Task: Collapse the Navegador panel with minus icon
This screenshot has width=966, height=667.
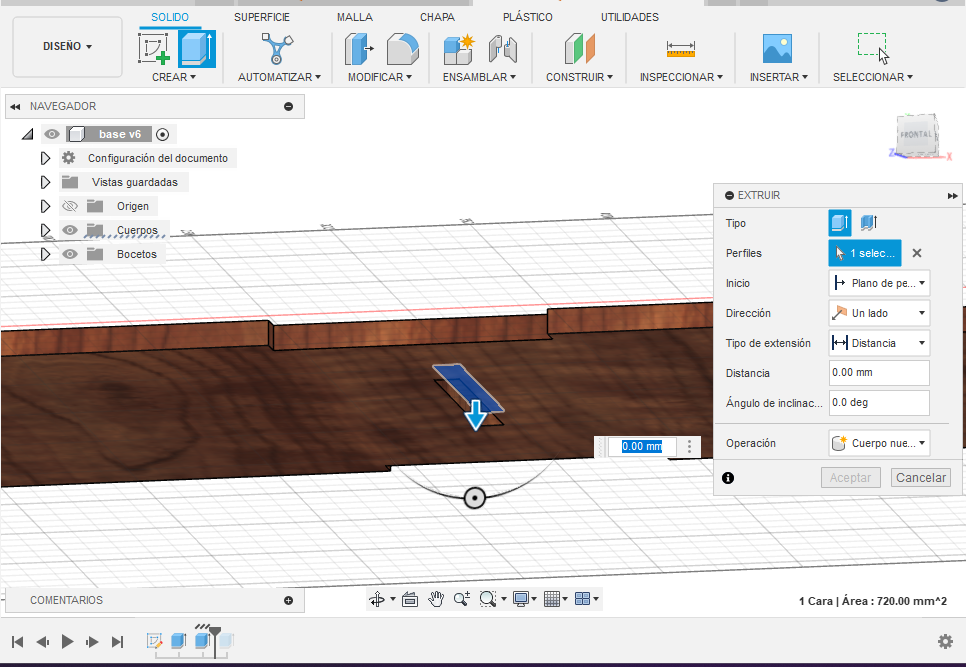Action: point(288,107)
